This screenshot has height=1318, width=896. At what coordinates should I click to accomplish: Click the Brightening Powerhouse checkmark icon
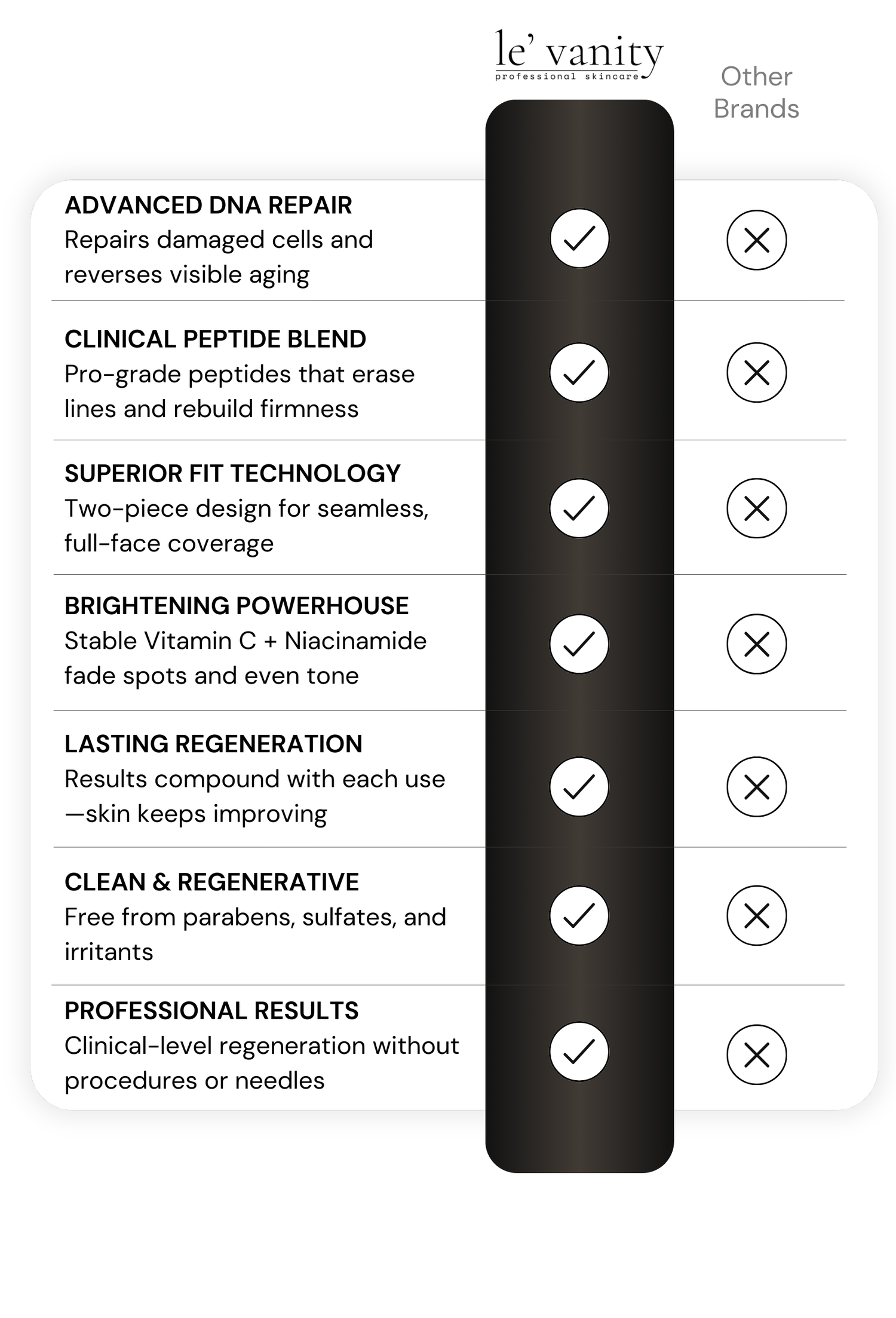(579, 644)
